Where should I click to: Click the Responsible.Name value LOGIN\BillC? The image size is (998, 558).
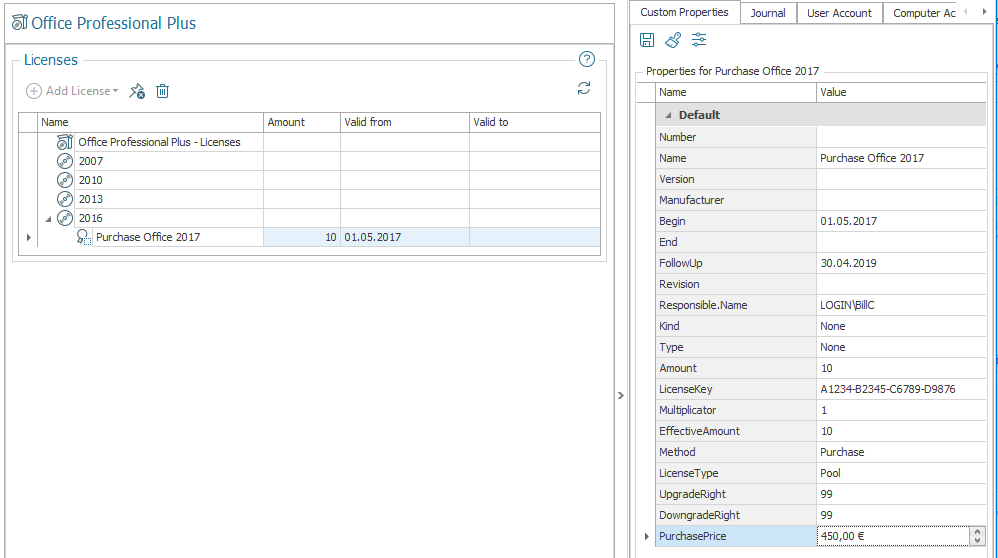(901, 305)
